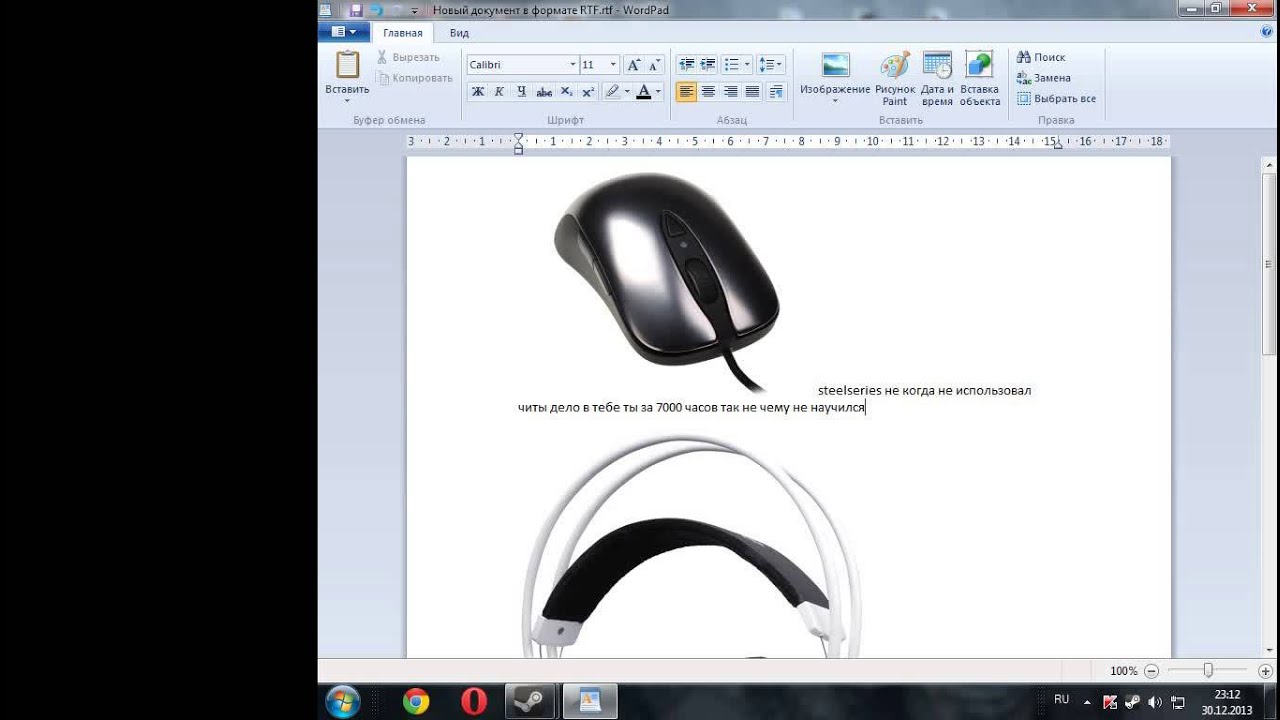Save document from quick access toolbar

coord(355,10)
